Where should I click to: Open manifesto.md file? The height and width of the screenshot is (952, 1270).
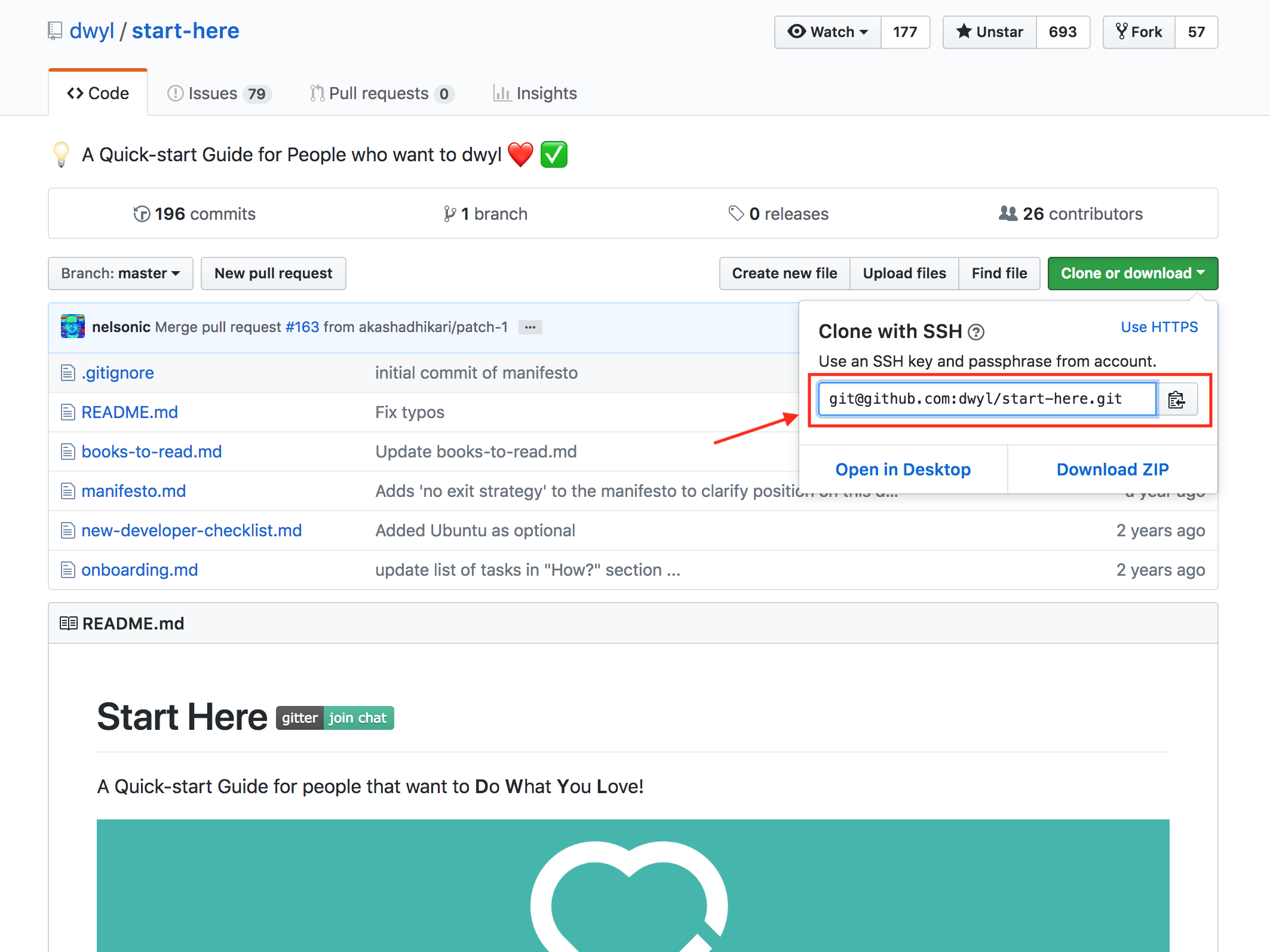[x=134, y=491]
